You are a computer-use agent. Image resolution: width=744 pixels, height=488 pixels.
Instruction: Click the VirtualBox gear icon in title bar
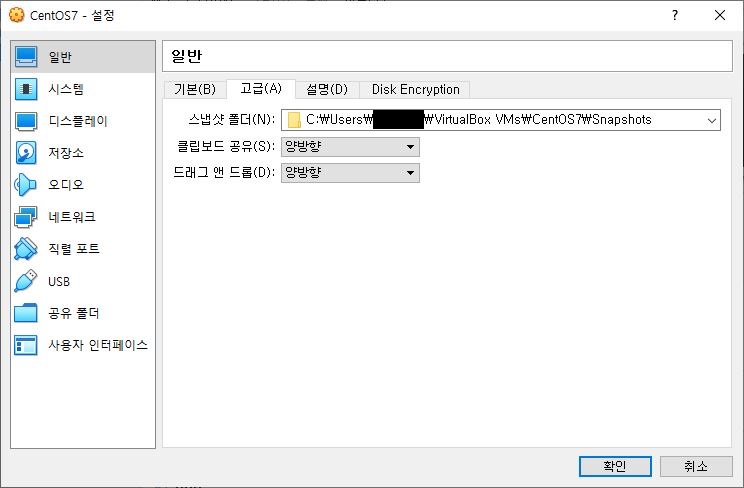[16, 15]
